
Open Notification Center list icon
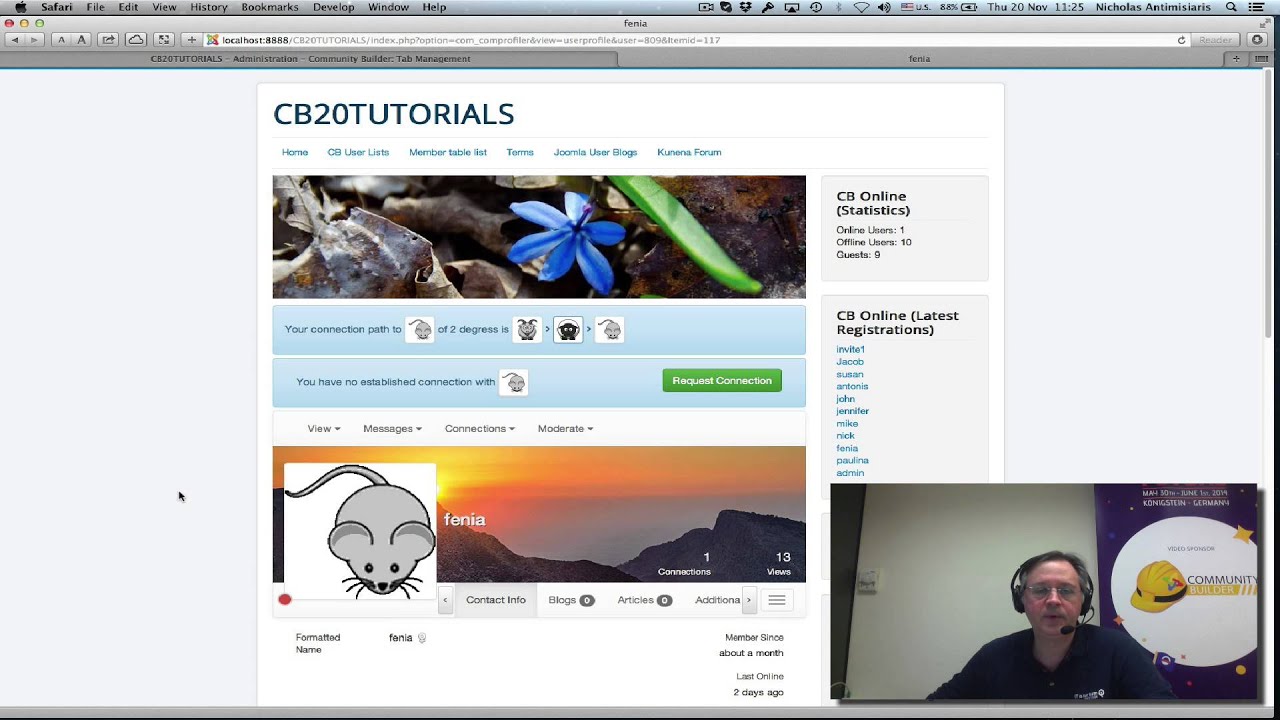pyautogui.click(x=1256, y=7)
